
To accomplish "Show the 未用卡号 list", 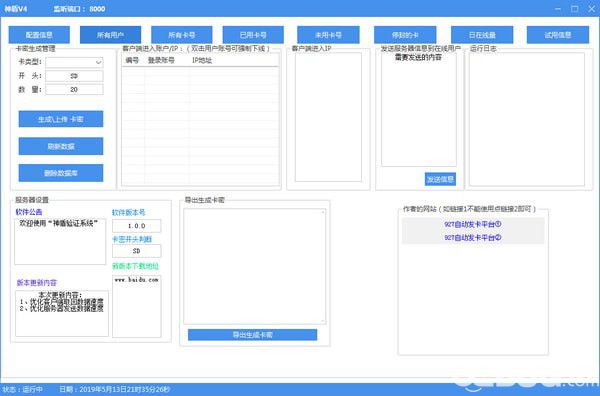I will tap(328, 35).
